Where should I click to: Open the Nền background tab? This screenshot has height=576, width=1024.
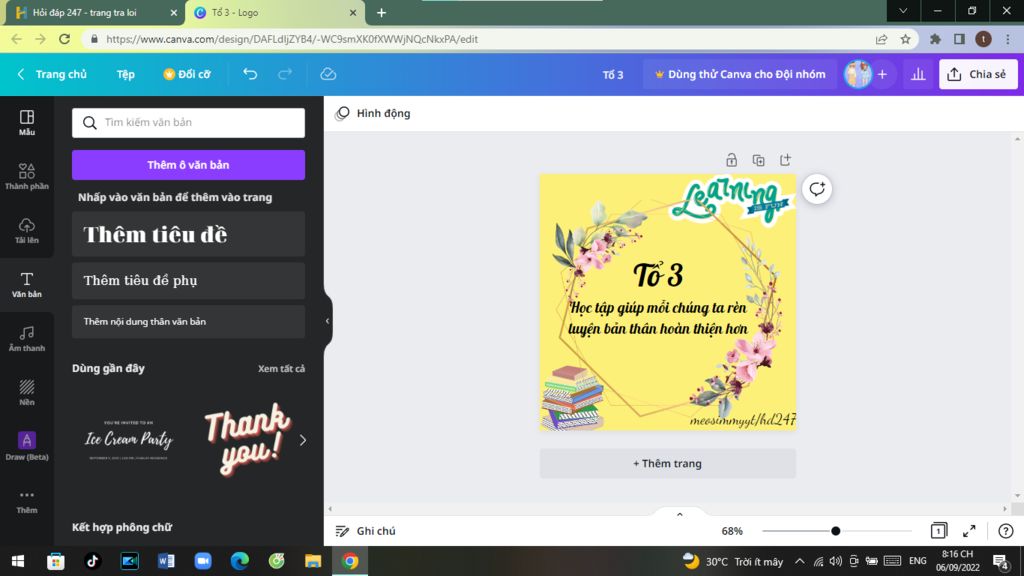27,393
